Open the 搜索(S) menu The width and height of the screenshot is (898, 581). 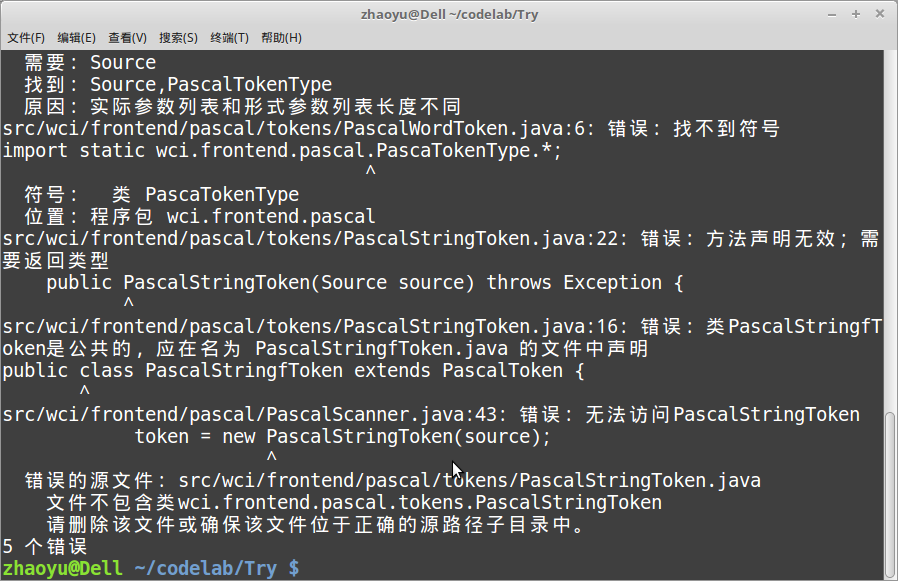click(x=178, y=38)
